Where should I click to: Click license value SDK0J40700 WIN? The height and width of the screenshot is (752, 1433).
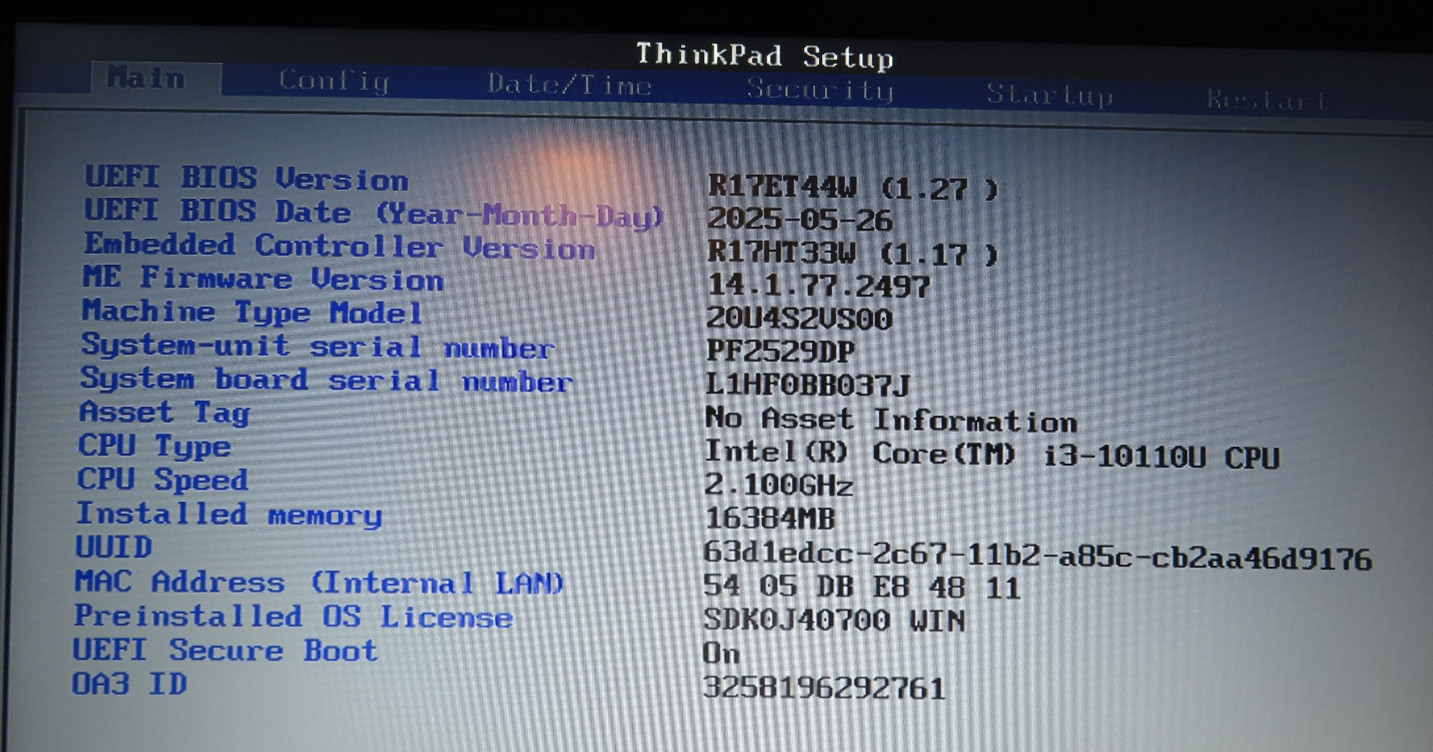[x=834, y=620]
